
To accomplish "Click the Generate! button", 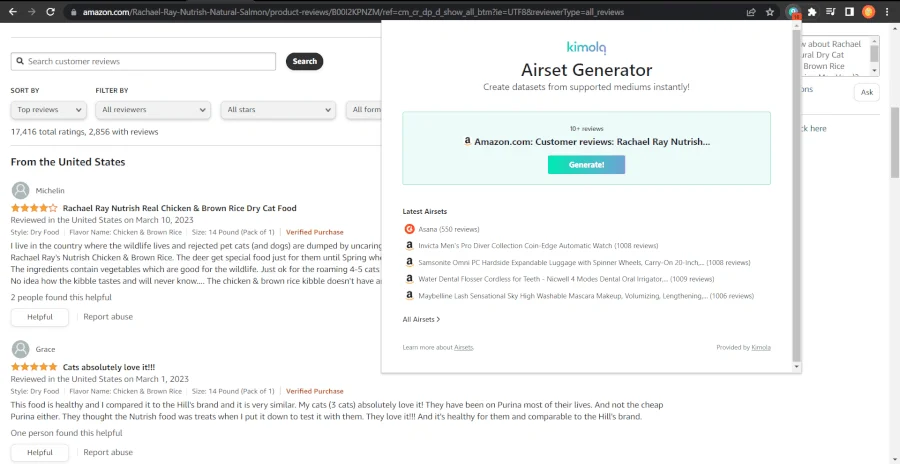I will (586, 165).
